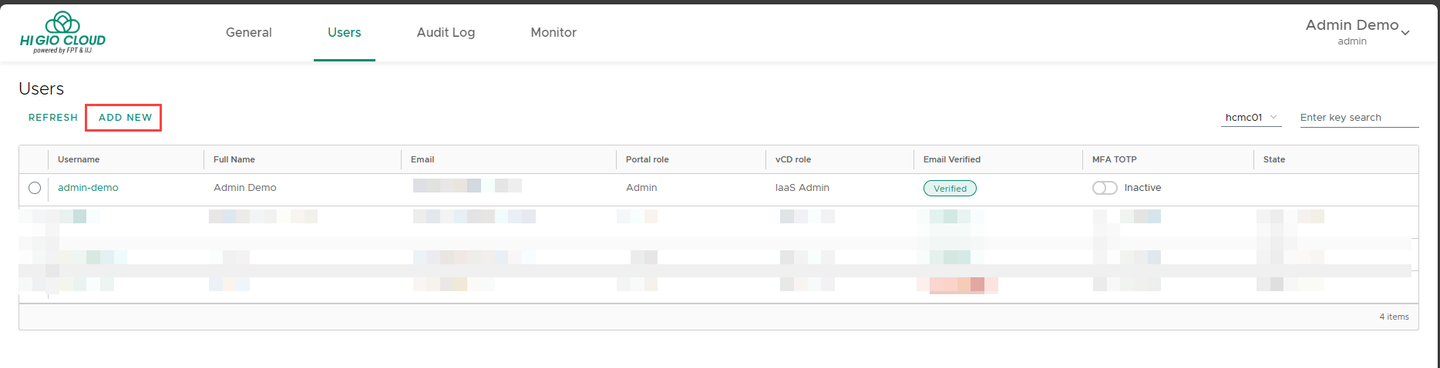
Task: Focus the Enter key search field
Action: point(1358,117)
